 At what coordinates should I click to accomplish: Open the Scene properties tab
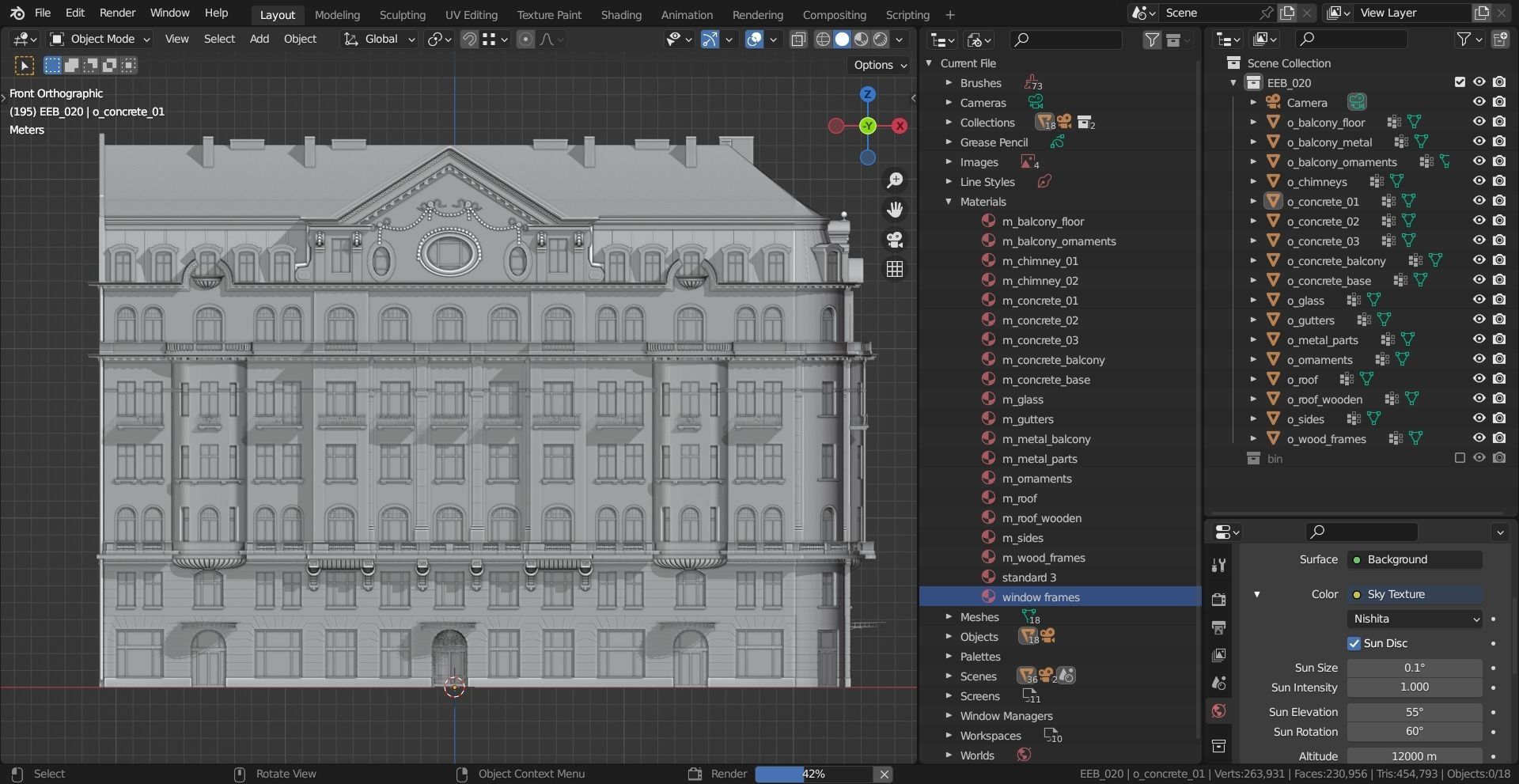tap(1218, 683)
